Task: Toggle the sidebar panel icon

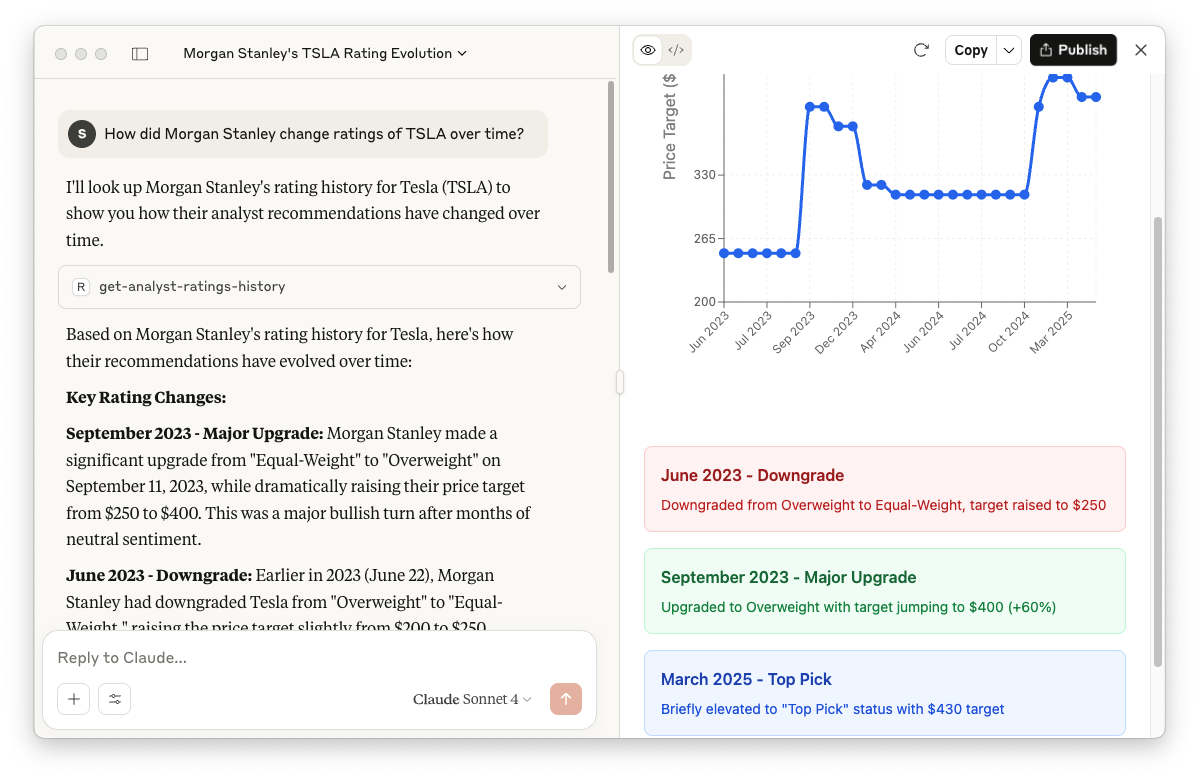Action: pos(140,54)
